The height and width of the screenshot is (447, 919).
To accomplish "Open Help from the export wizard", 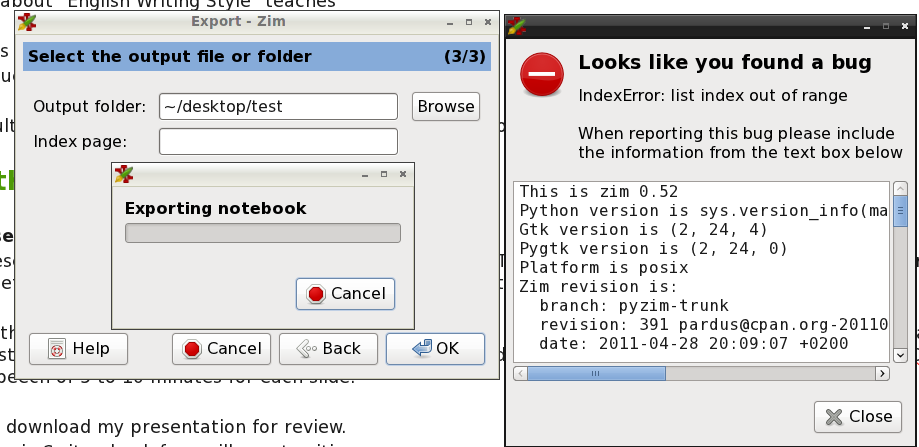I will [78, 348].
